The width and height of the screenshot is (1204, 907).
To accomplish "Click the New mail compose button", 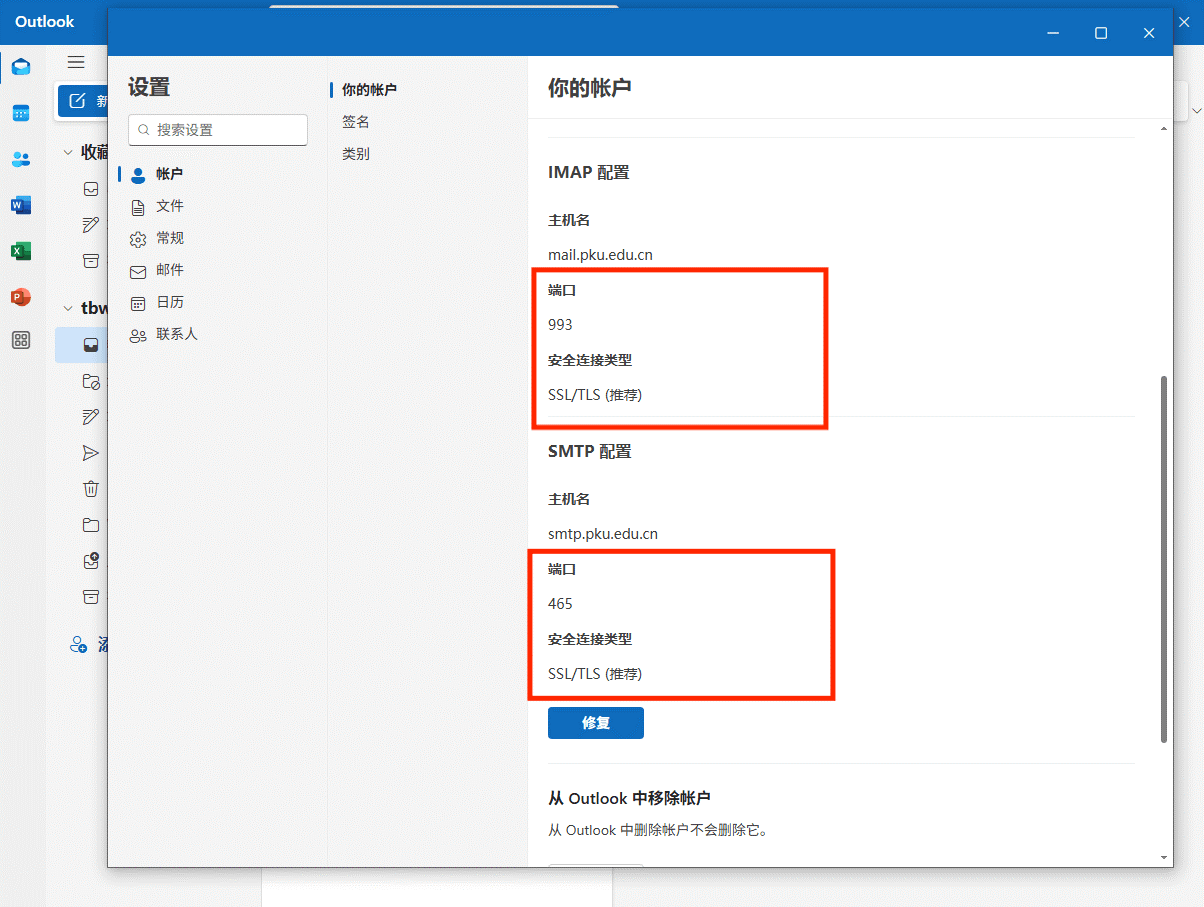I will click(84, 101).
